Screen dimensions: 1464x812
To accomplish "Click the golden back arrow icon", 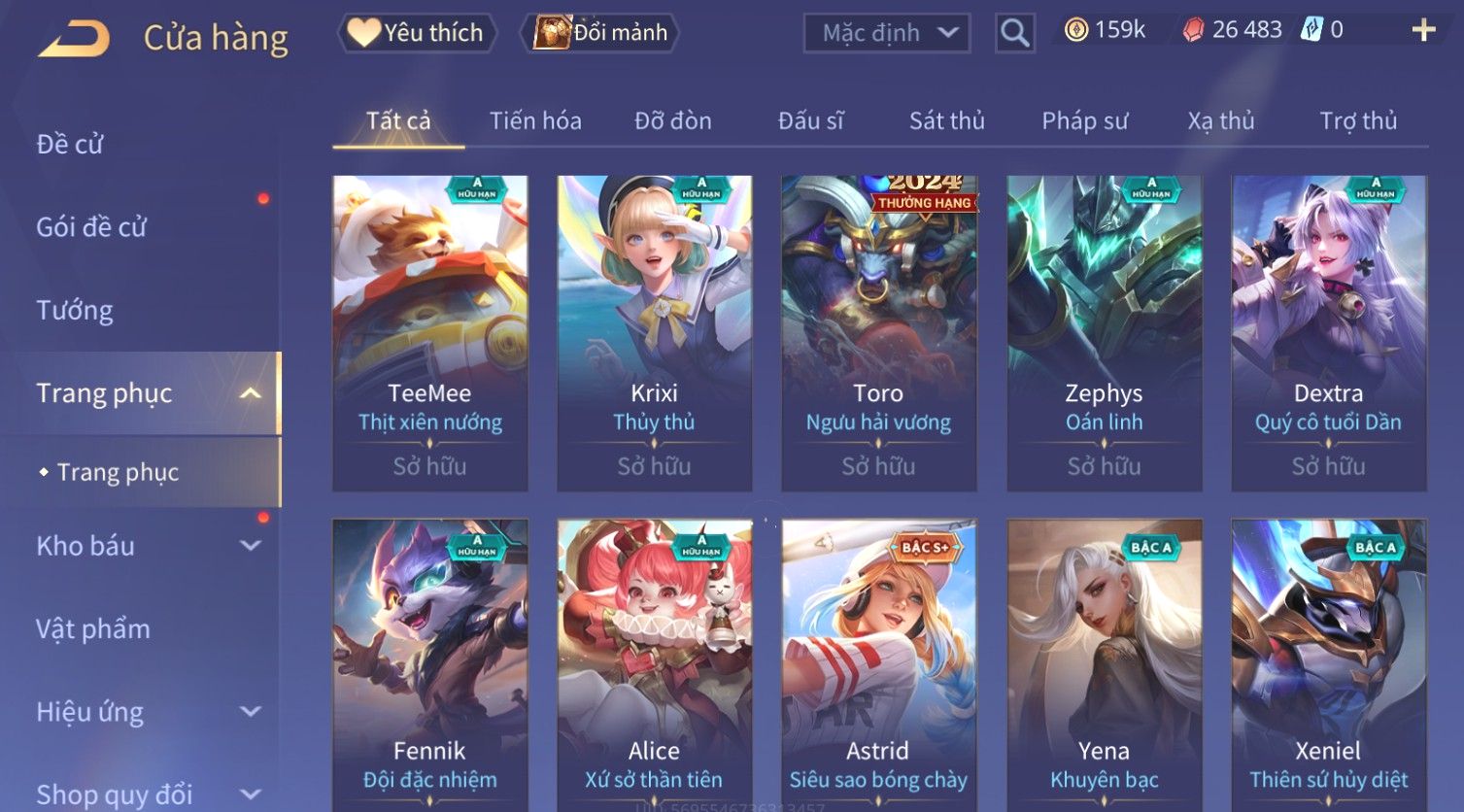I will click(x=74, y=39).
